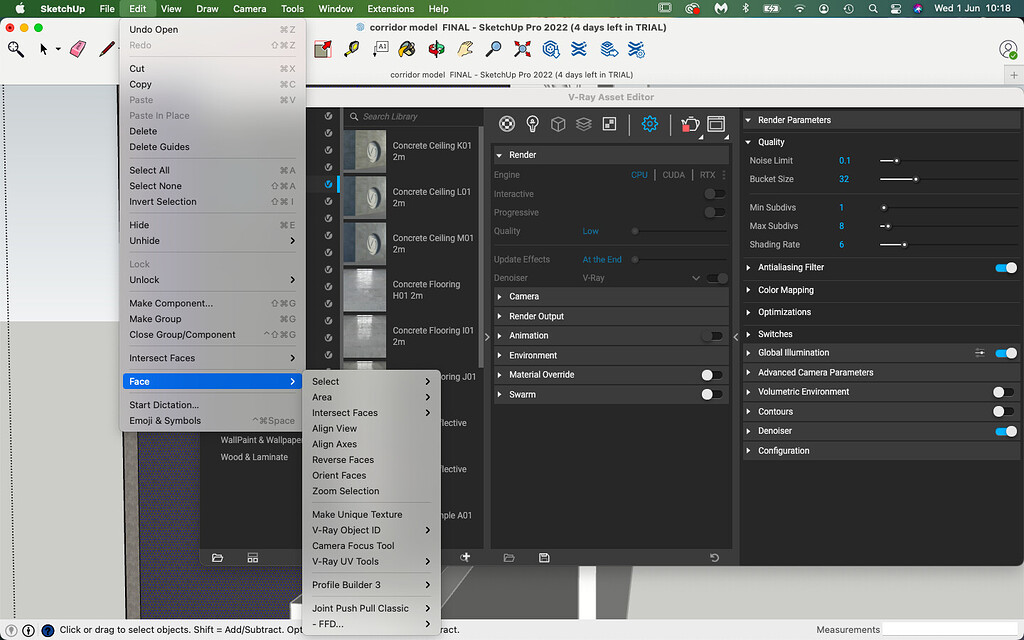Open the V-Ray Materials panel

(507, 123)
